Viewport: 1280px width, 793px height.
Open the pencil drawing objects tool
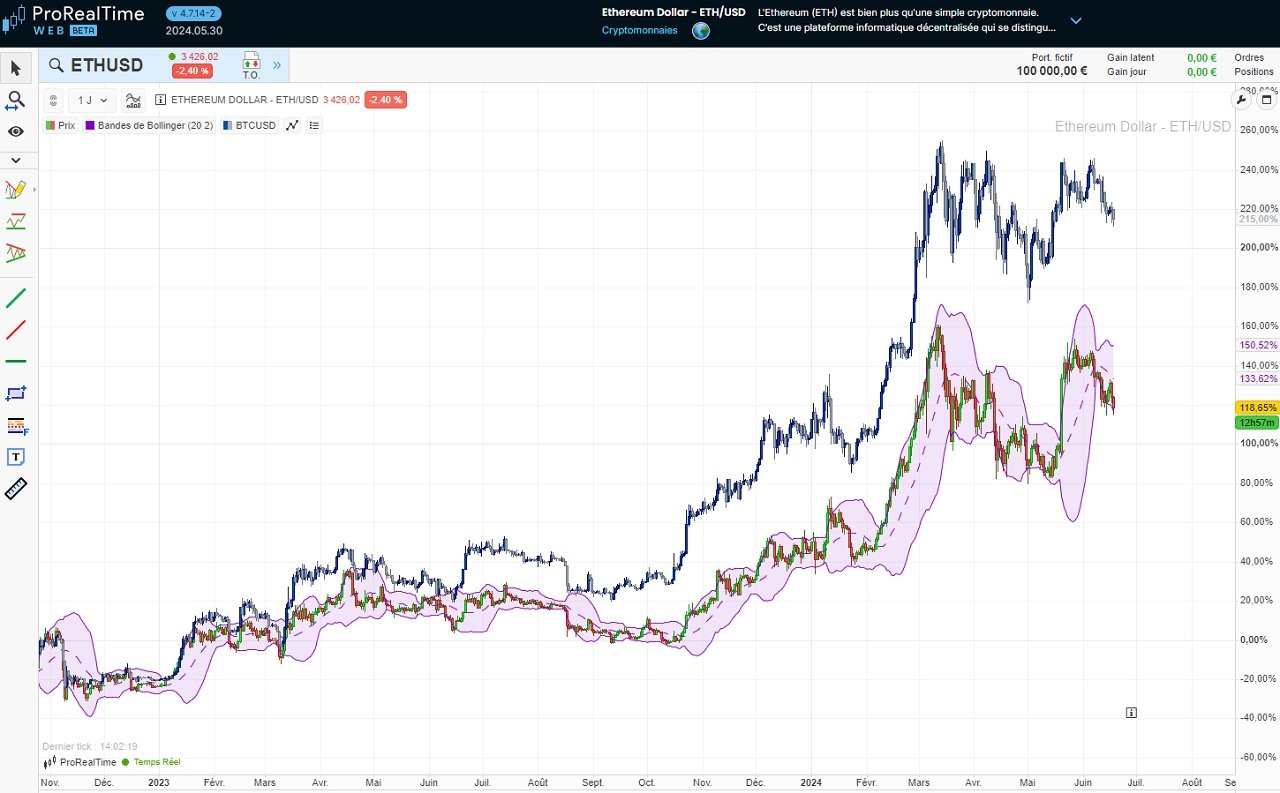click(16, 189)
